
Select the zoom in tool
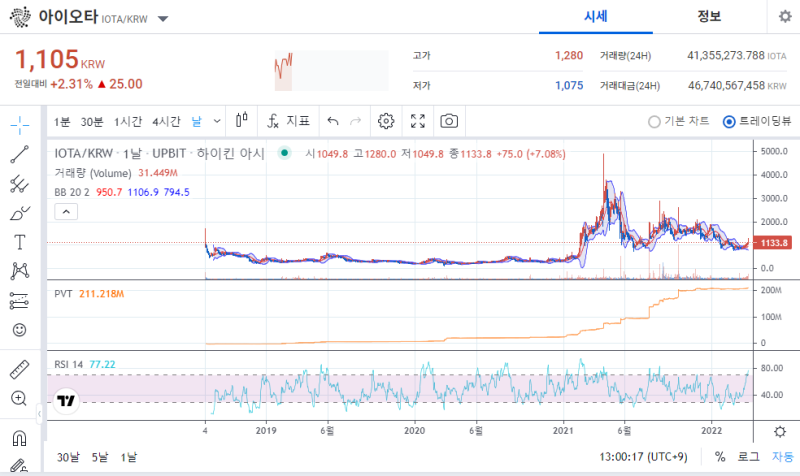(x=20, y=398)
